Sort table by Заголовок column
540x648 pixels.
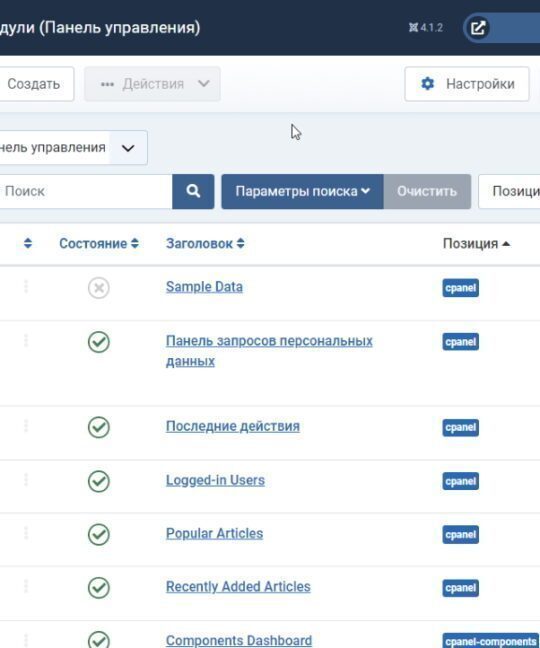point(205,243)
